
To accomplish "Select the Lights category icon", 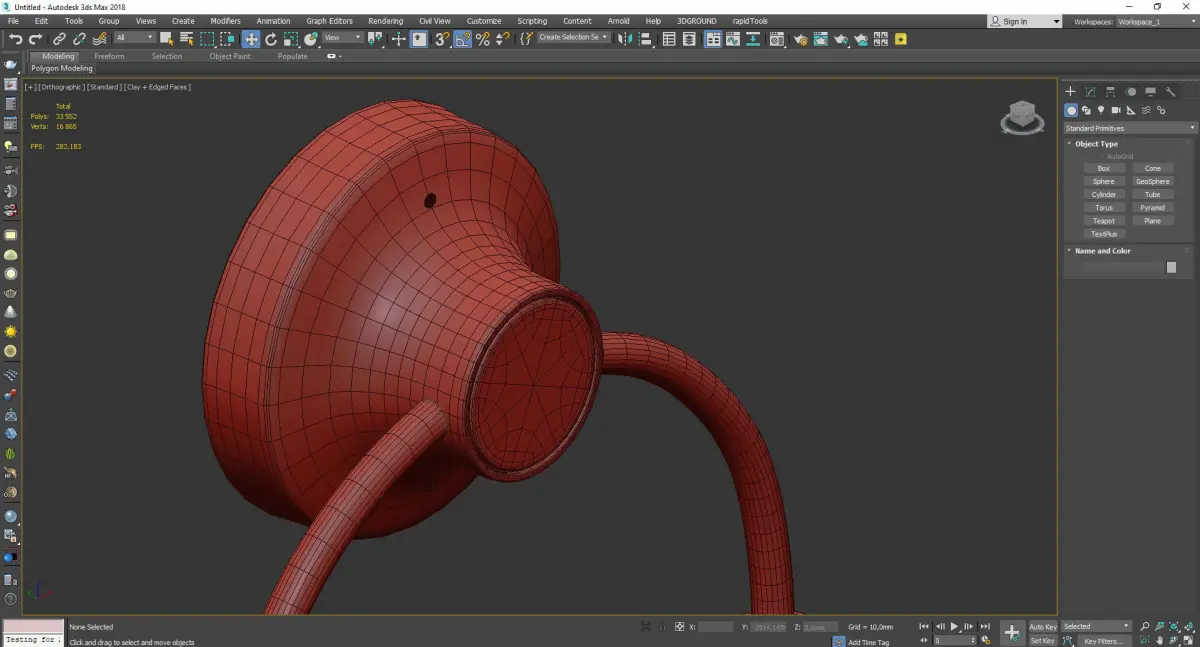I will point(1101,110).
